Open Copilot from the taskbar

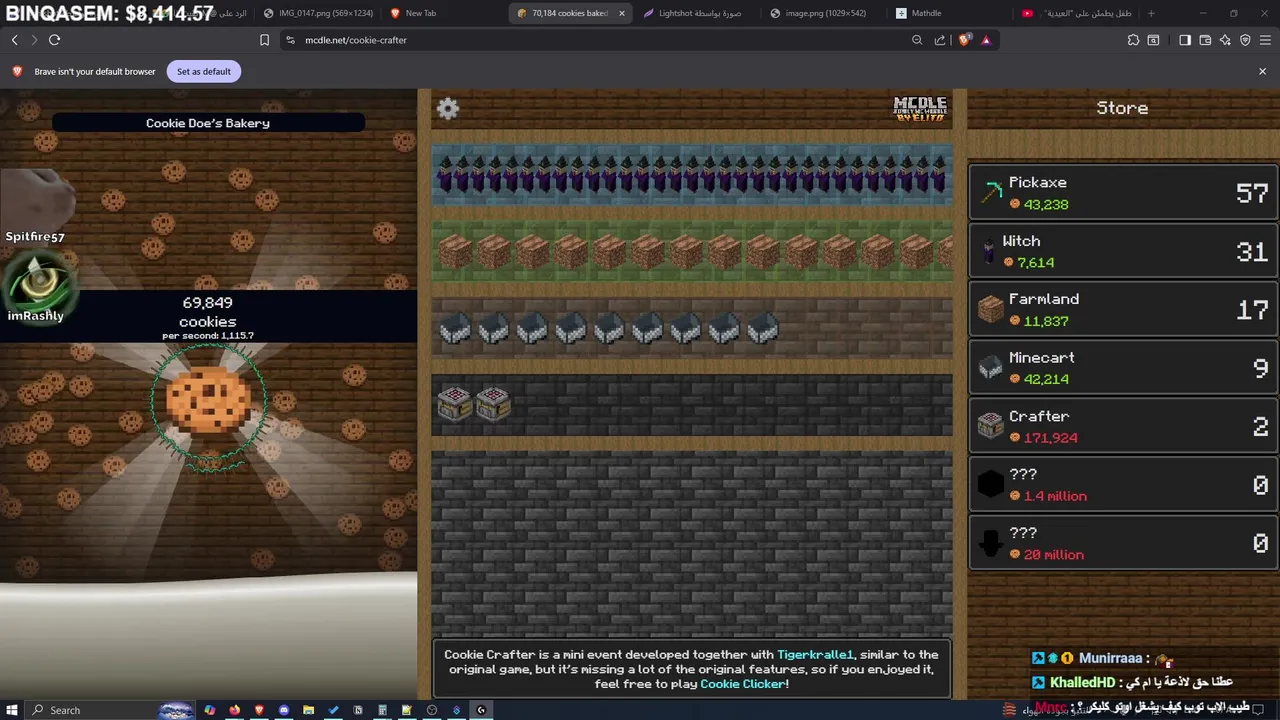[210, 710]
